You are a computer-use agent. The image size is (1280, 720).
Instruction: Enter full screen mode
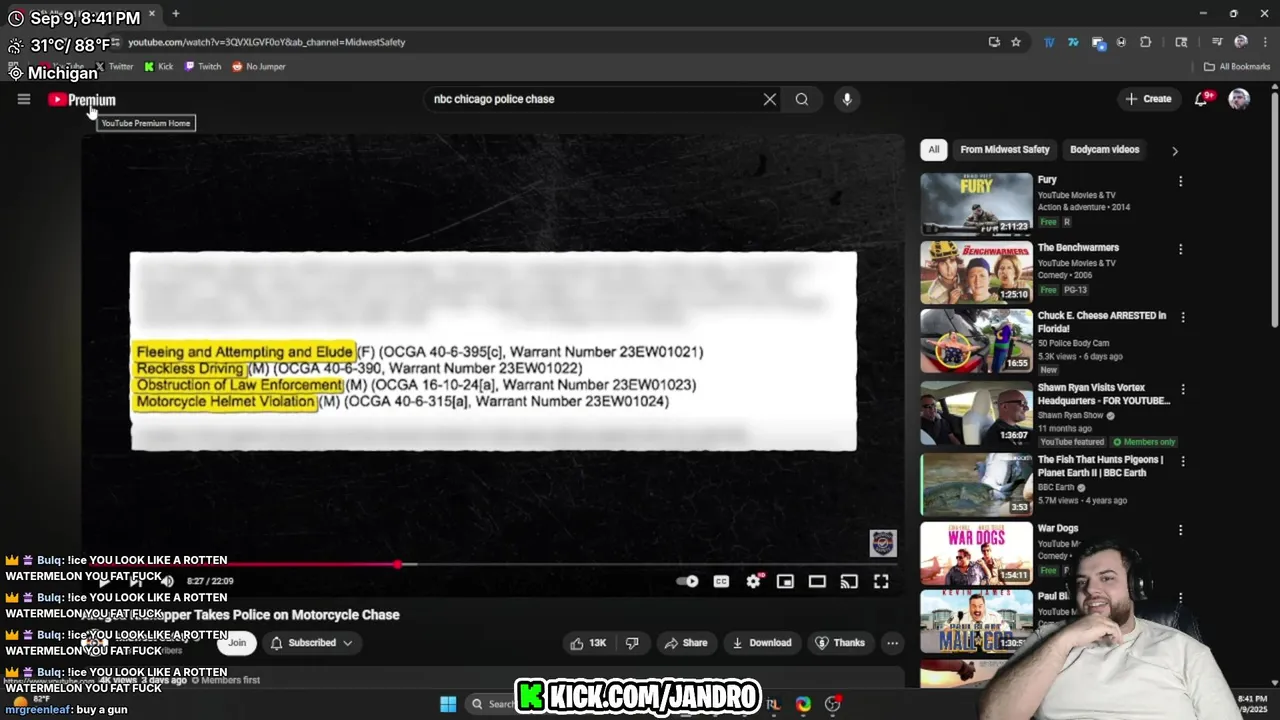(x=881, y=581)
